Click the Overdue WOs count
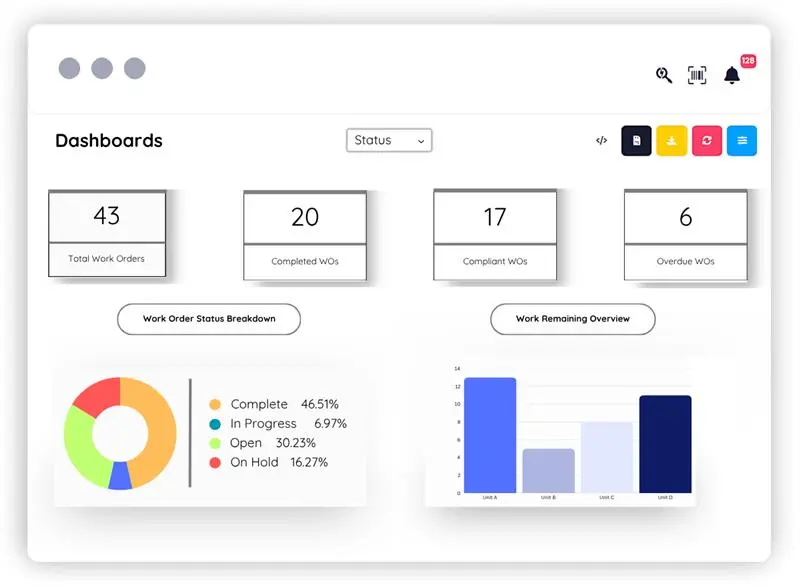The image size is (800, 587). pyautogui.click(x=686, y=216)
